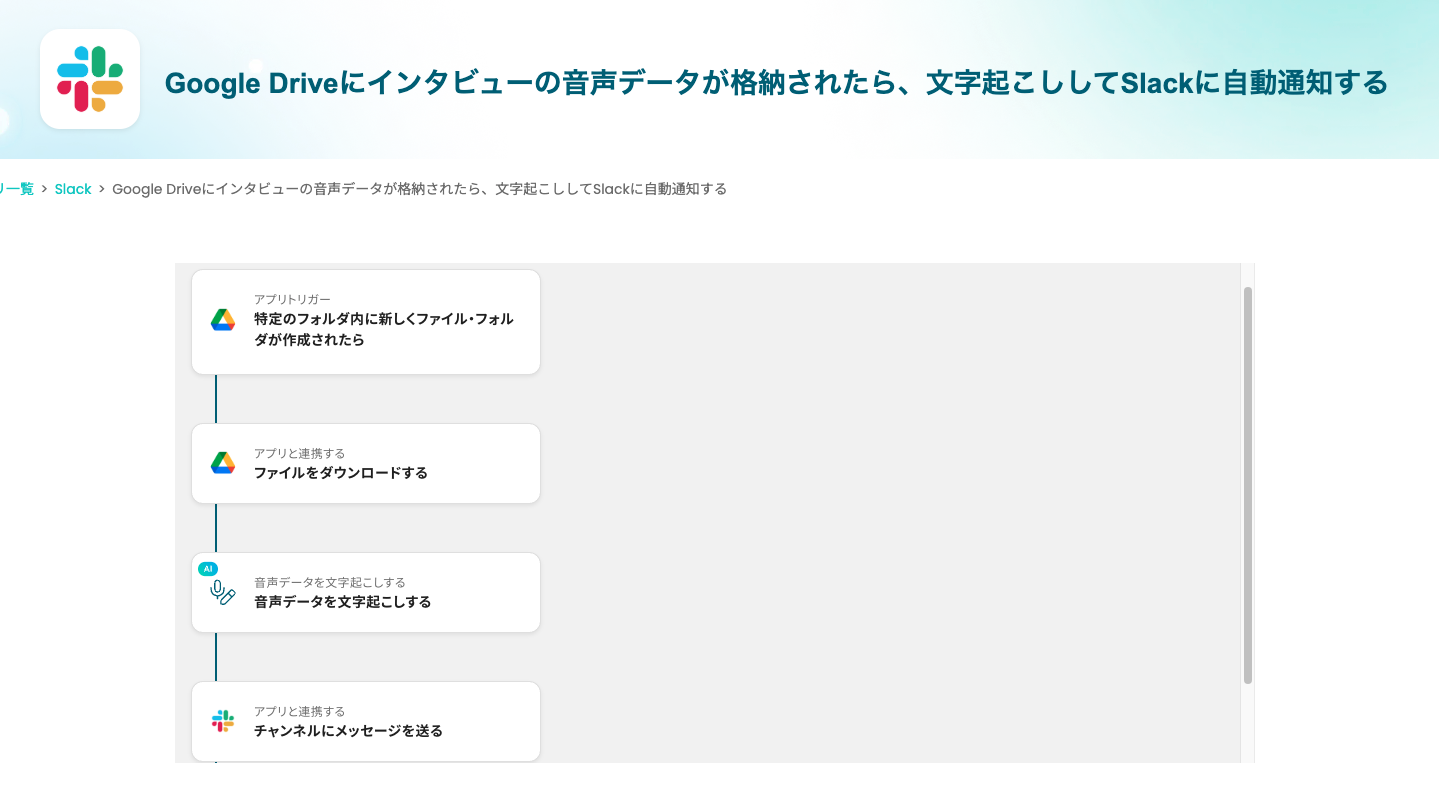Click the workflow title heading at the top

coord(776,83)
